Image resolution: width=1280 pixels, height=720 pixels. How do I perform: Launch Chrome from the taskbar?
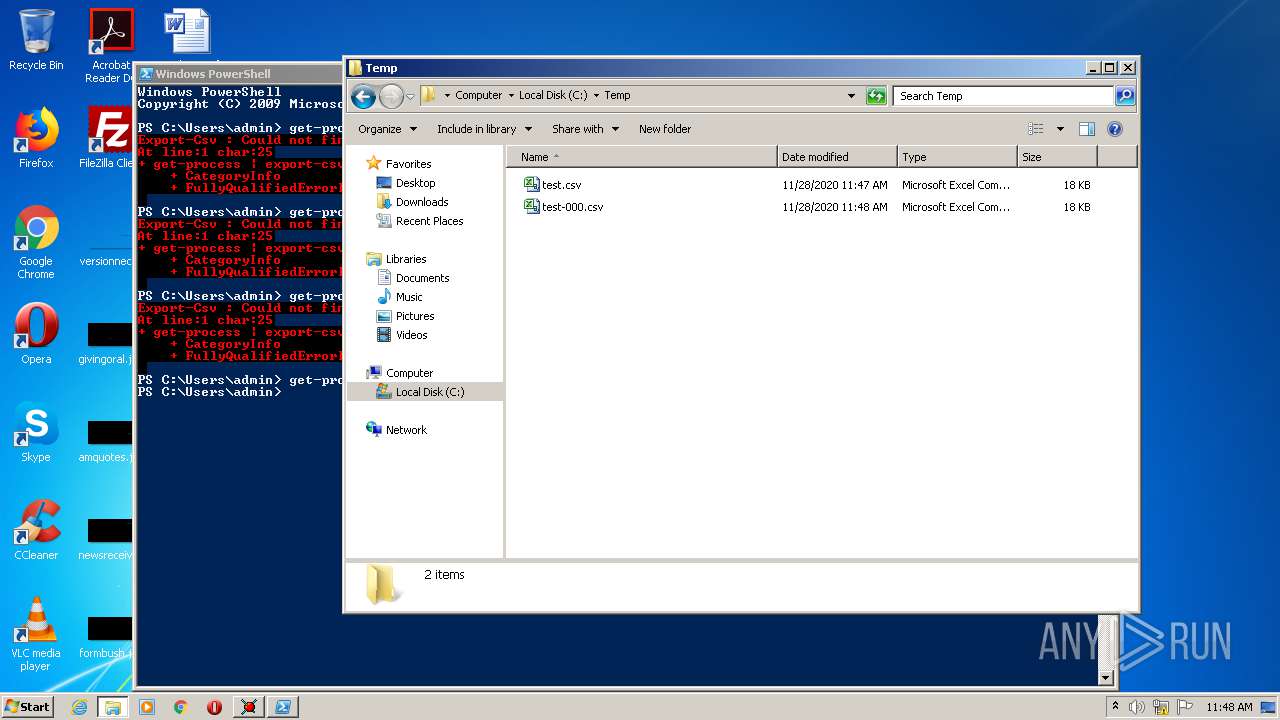point(181,707)
